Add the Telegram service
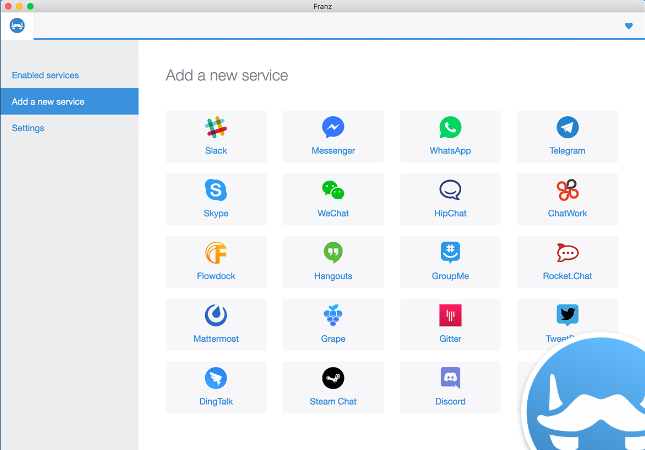The width and height of the screenshot is (645, 450). (x=567, y=136)
